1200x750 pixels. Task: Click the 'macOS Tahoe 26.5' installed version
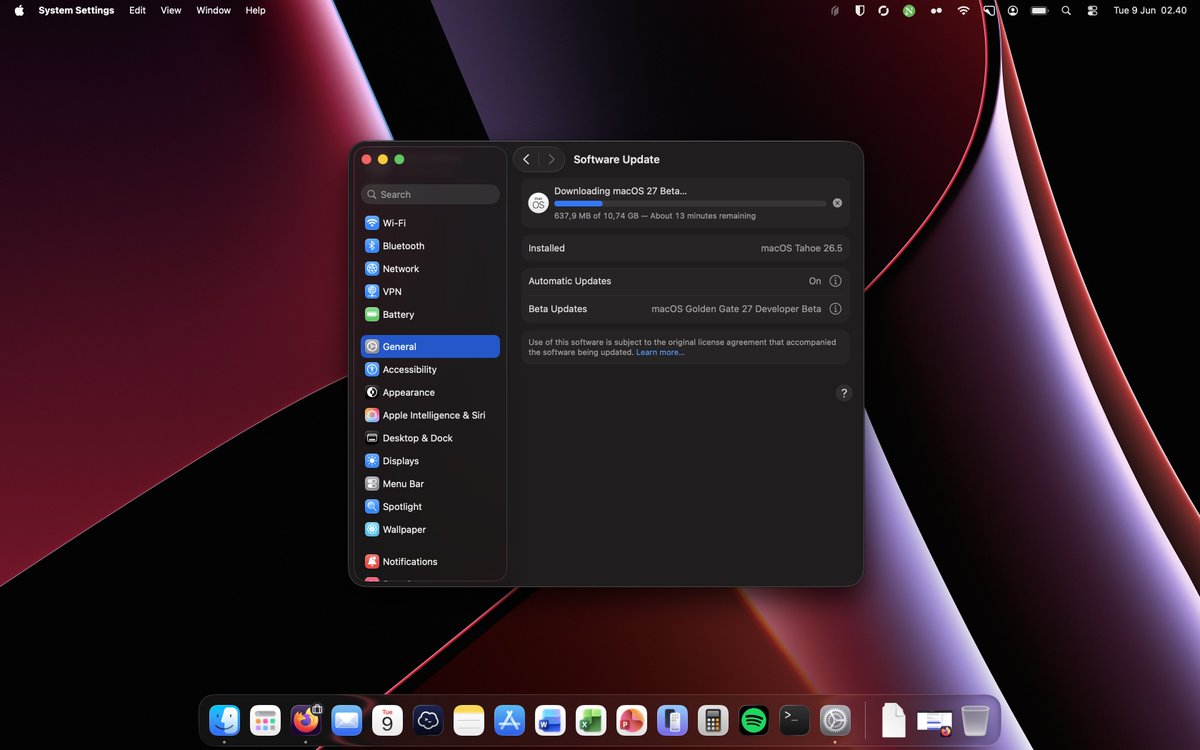[x=802, y=248]
